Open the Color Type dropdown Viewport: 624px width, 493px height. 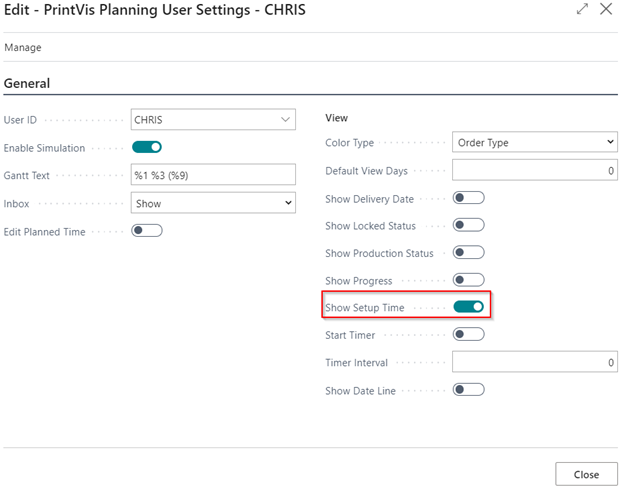(534, 142)
